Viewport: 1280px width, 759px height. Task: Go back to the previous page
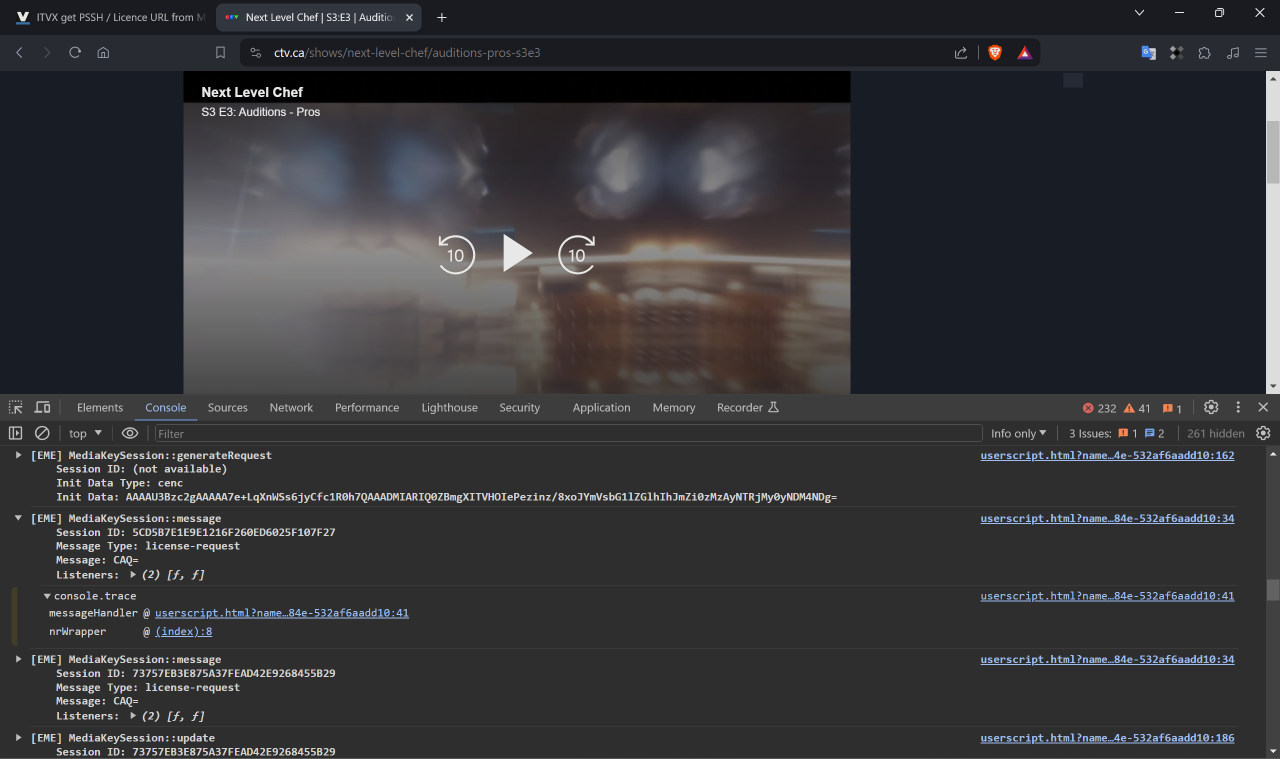pos(19,53)
